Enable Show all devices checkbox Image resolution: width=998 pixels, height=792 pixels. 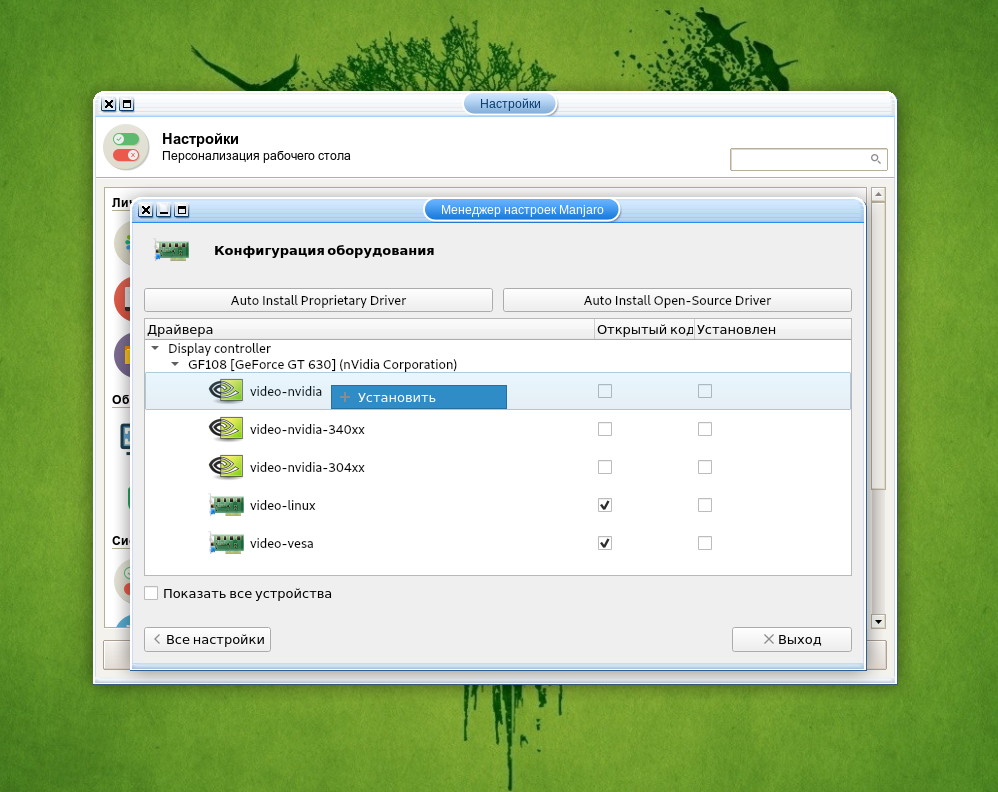coord(151,593)
